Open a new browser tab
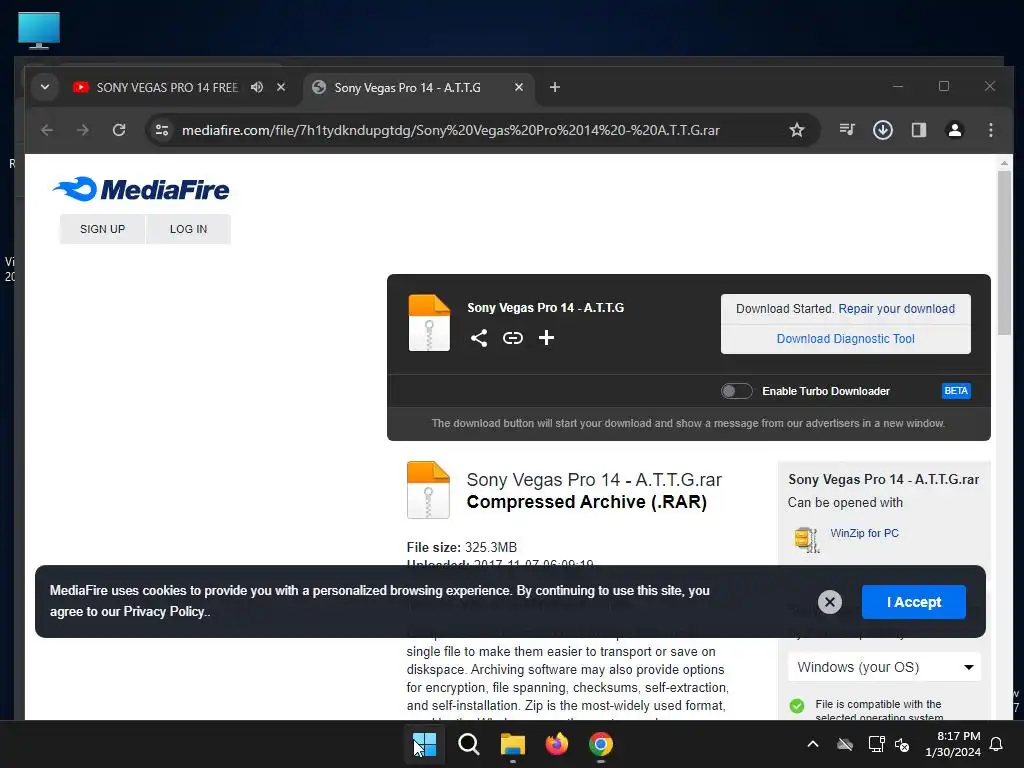1024x768 pixels. point(554,87)
